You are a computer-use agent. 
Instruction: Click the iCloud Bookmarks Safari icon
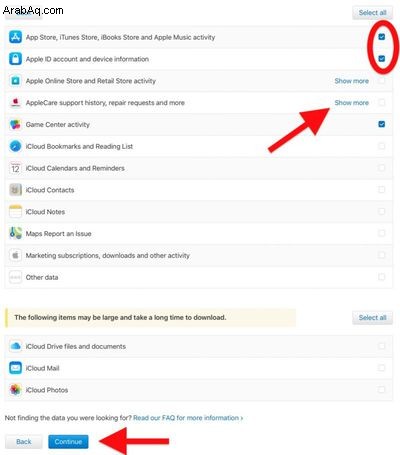[x=15, y=146]
